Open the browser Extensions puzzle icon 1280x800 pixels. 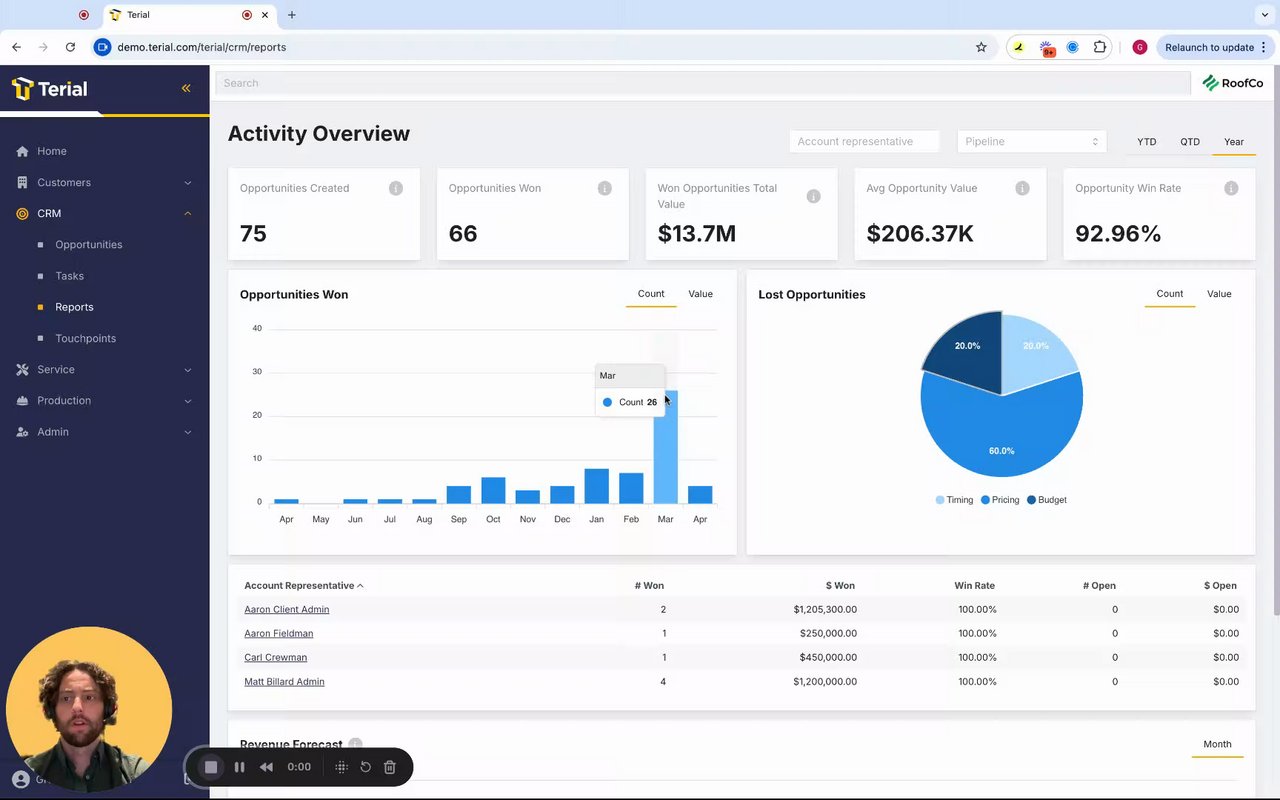coord(1100,47)
